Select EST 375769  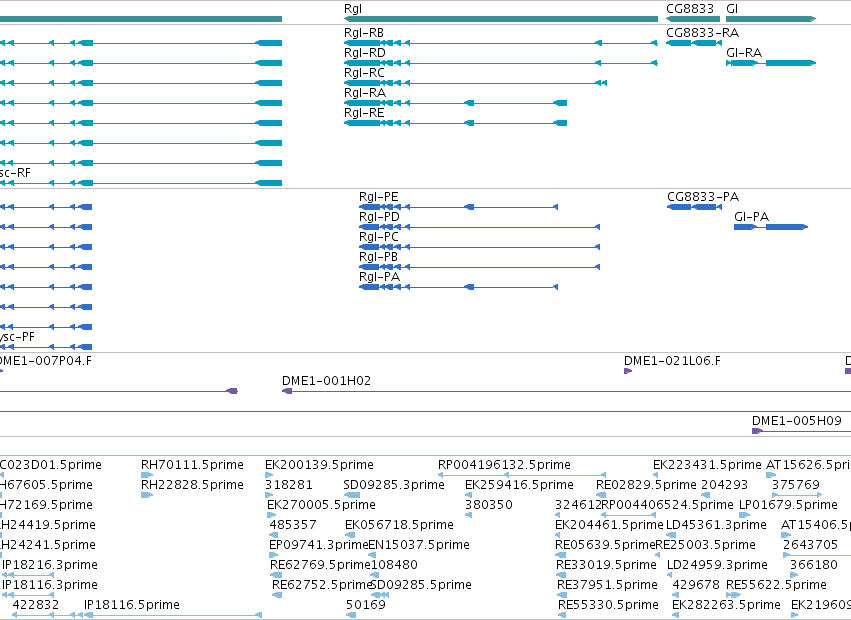point(797,495)
